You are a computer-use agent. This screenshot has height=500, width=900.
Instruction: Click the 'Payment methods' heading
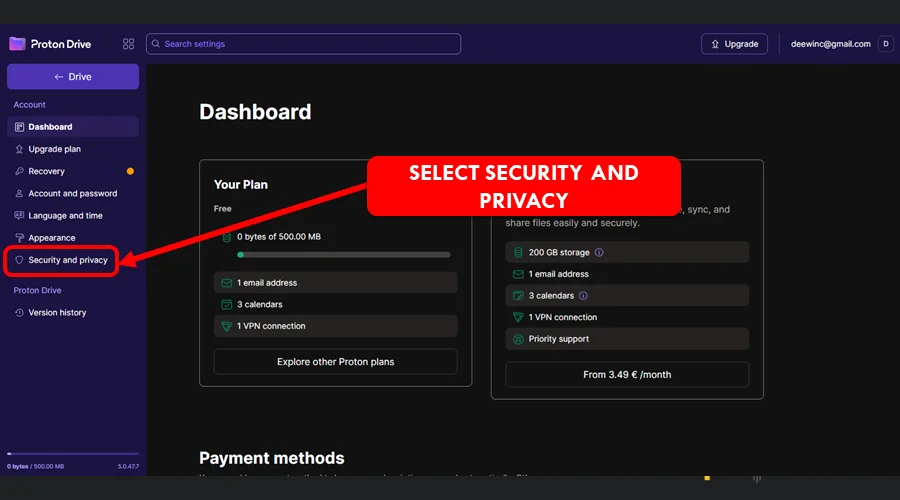(271, 458)
